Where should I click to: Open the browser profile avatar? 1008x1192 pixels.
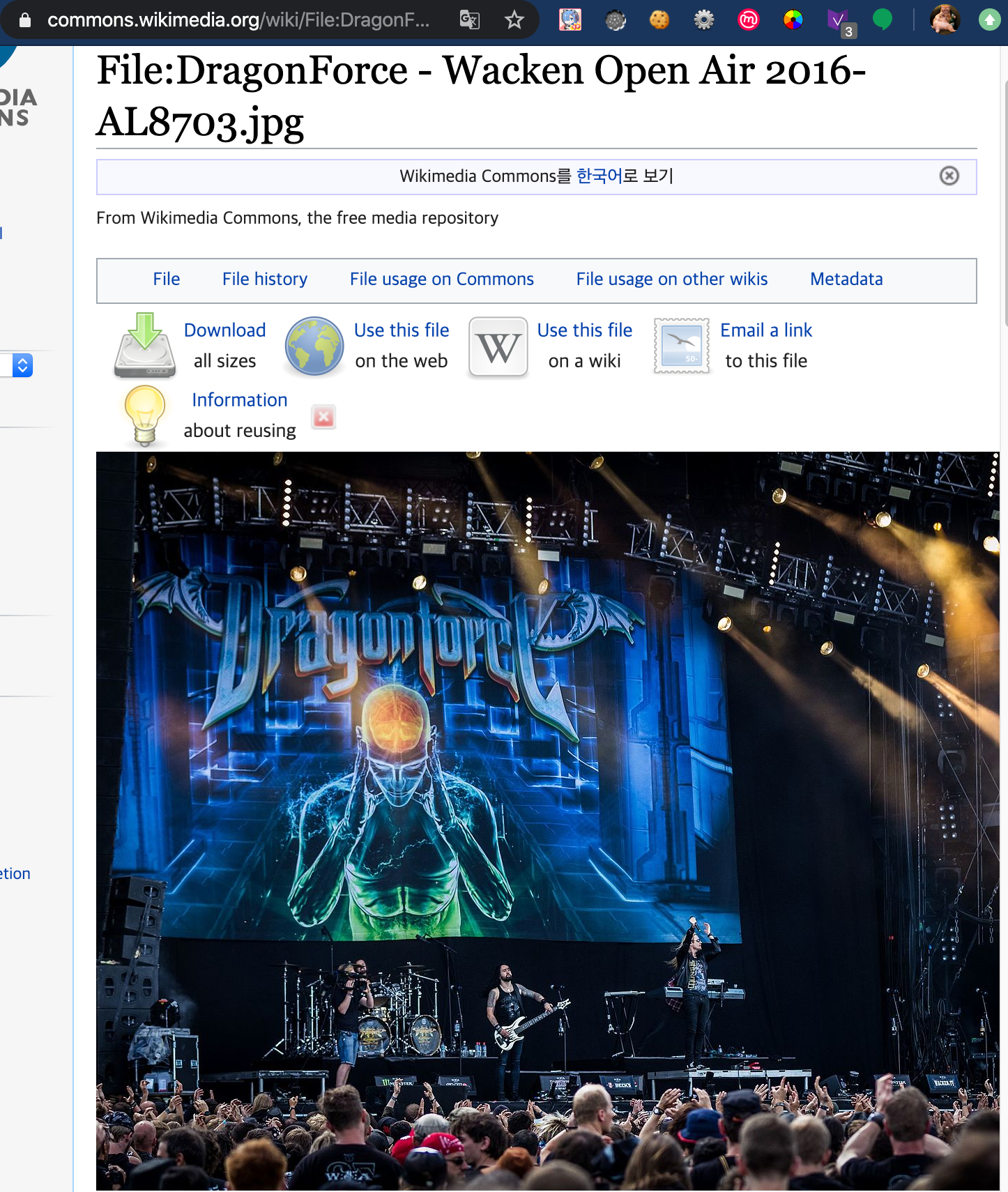pyautogui.click(x=945, y=20)
